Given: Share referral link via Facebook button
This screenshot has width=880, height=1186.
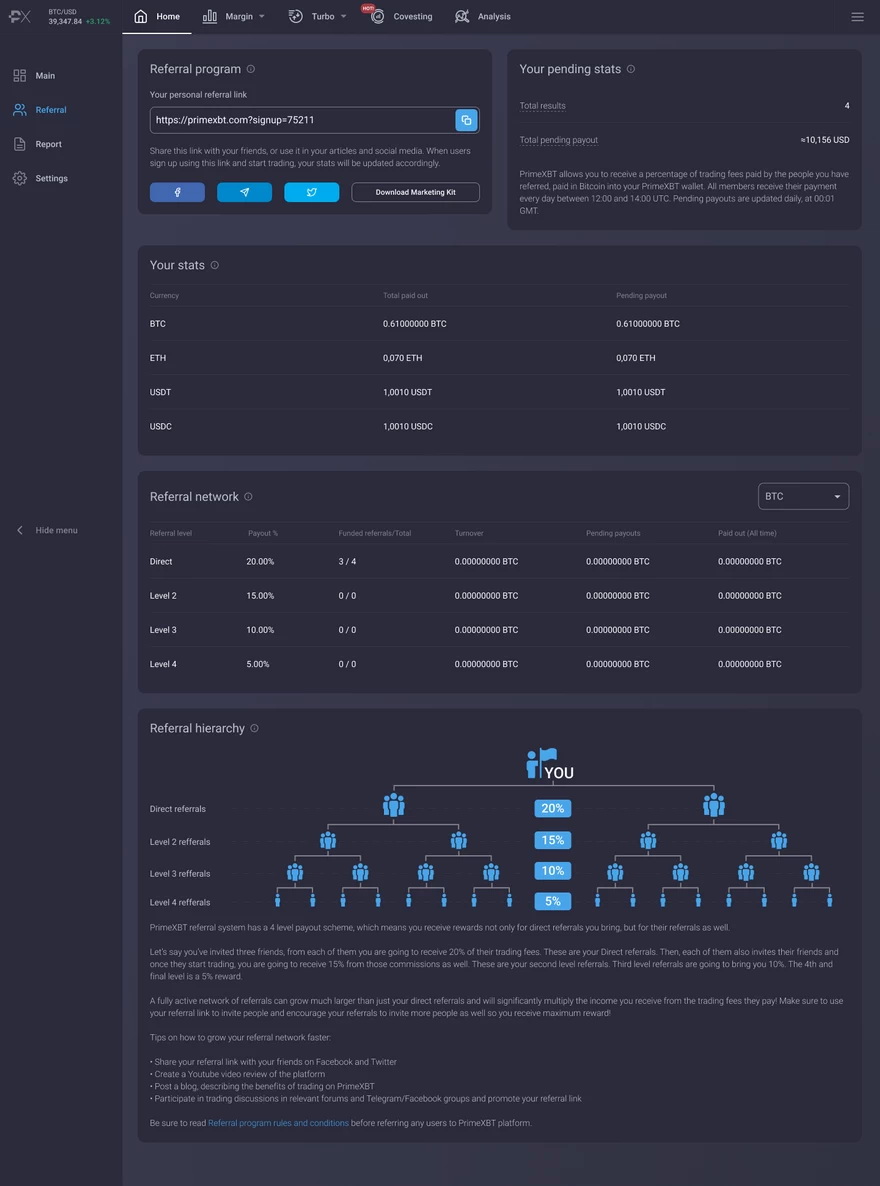Looking at the screenshot, I should click(x=177, y=192).
